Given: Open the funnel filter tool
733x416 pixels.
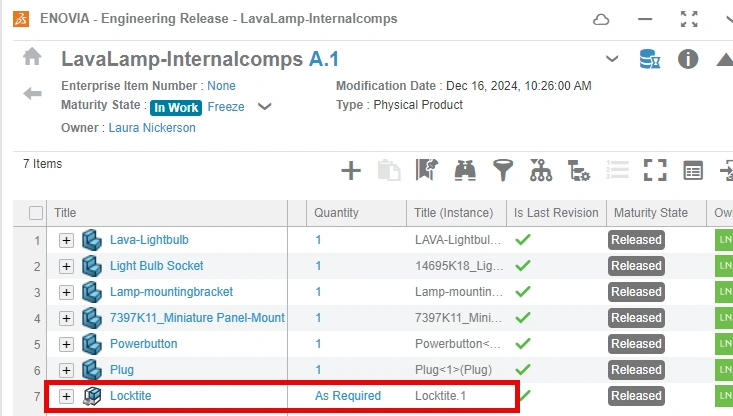Looking at the screenshot, I should [503, 170].
